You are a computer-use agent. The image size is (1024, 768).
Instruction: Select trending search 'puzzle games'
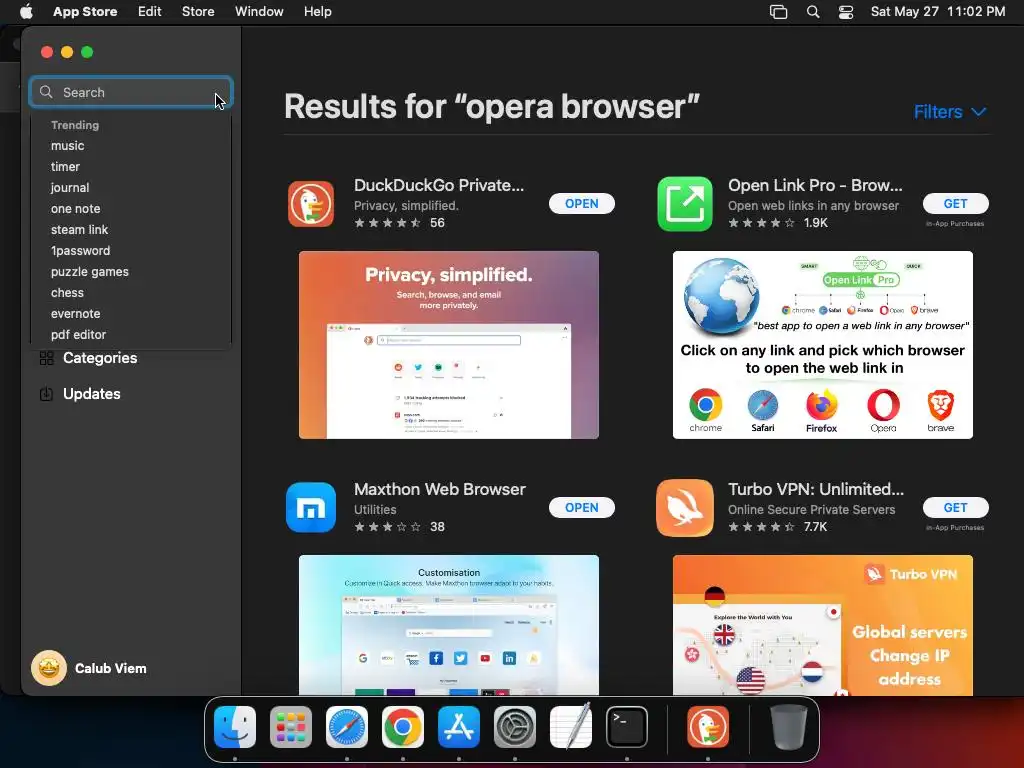(x=89, y=272)
